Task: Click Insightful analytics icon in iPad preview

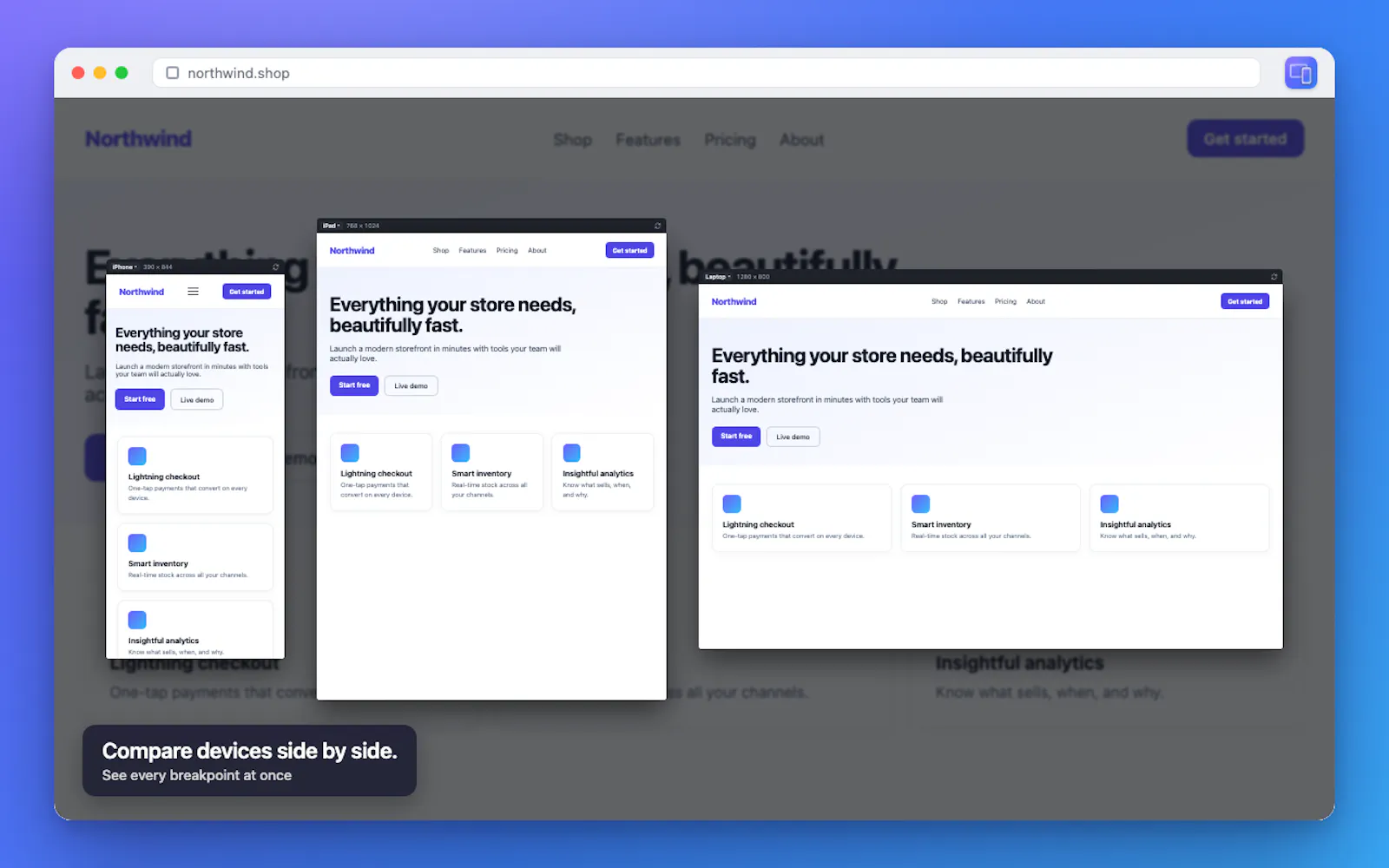Action: pos(572,453)
